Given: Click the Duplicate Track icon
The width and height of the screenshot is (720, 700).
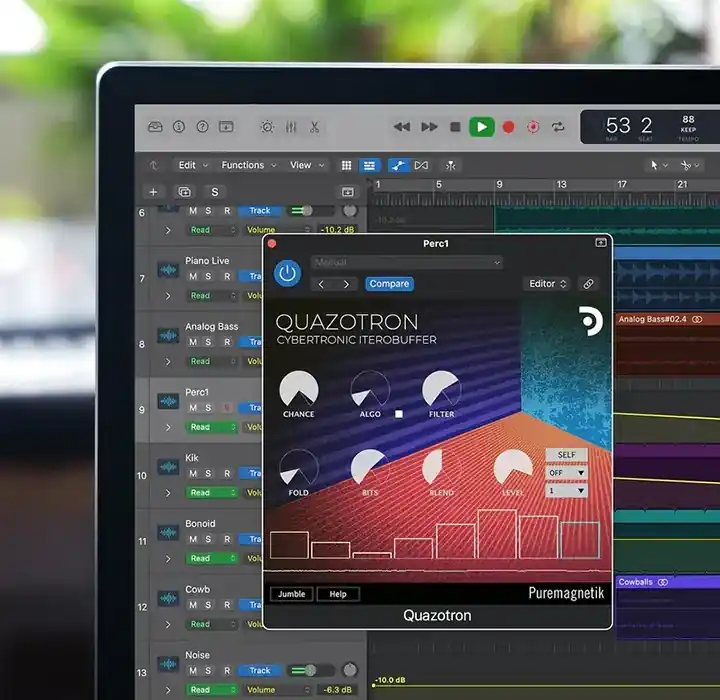Looking at the screenshot, I should 185,192.
